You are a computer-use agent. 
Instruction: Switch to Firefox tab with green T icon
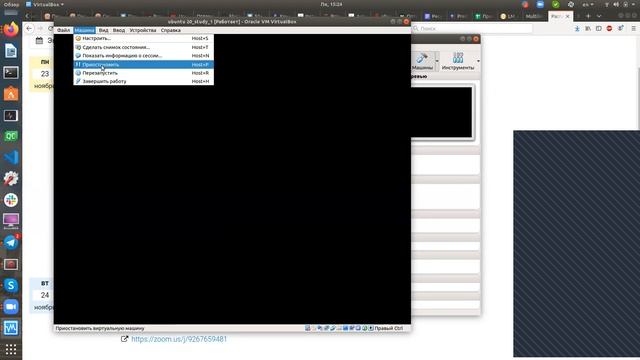point(484,16)
